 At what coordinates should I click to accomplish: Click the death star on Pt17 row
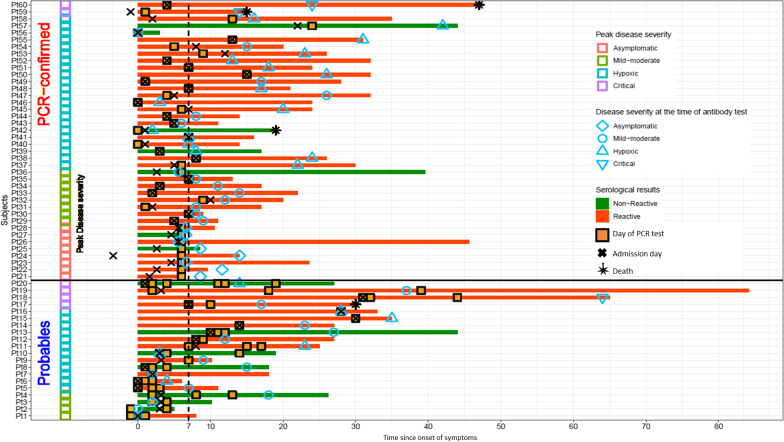click(356, 304)
